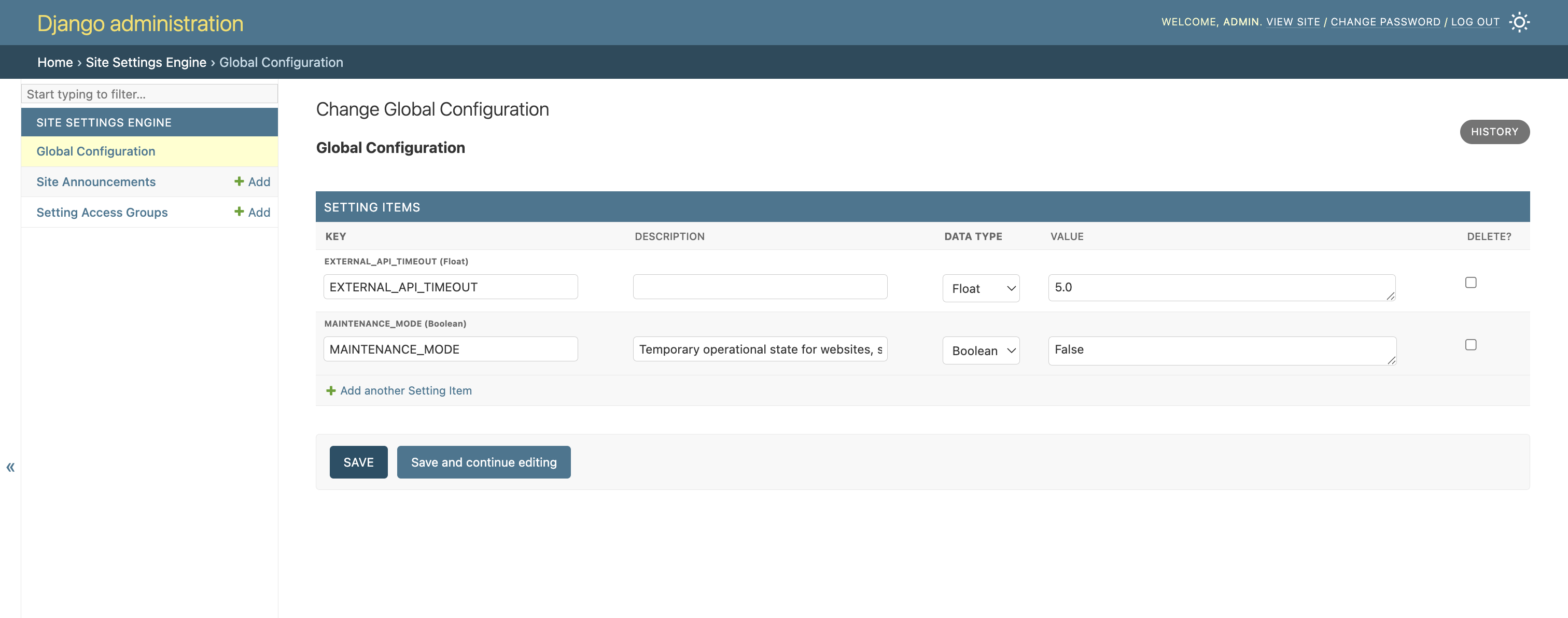
Task: Click the LOG OUT link
Action: click(x=1475, y=22)
